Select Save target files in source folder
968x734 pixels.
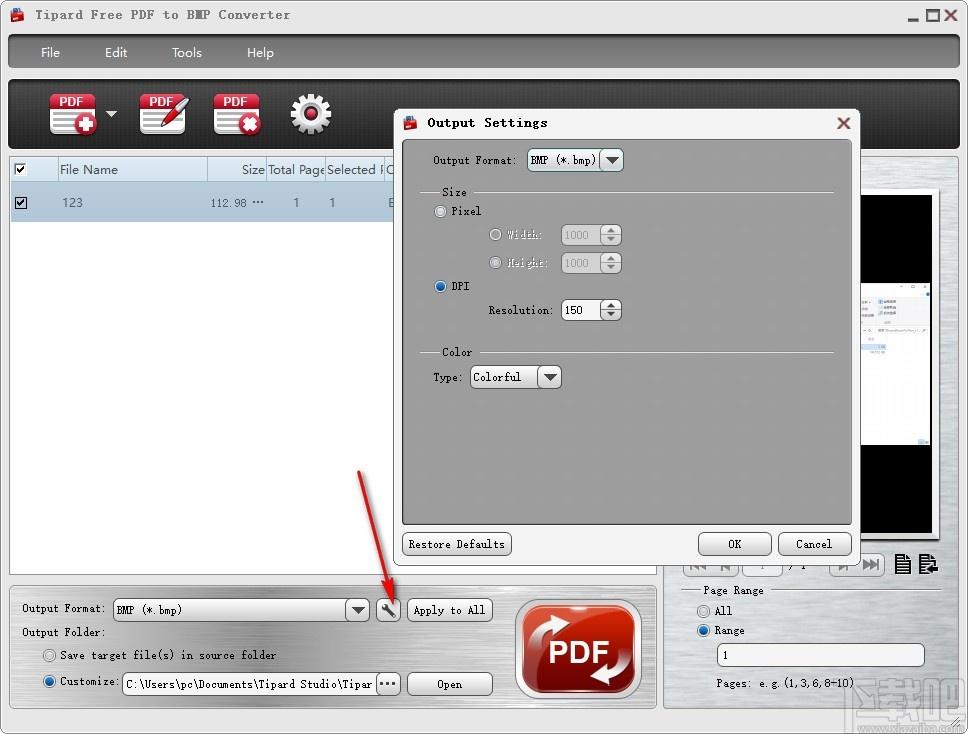[49, 655]
